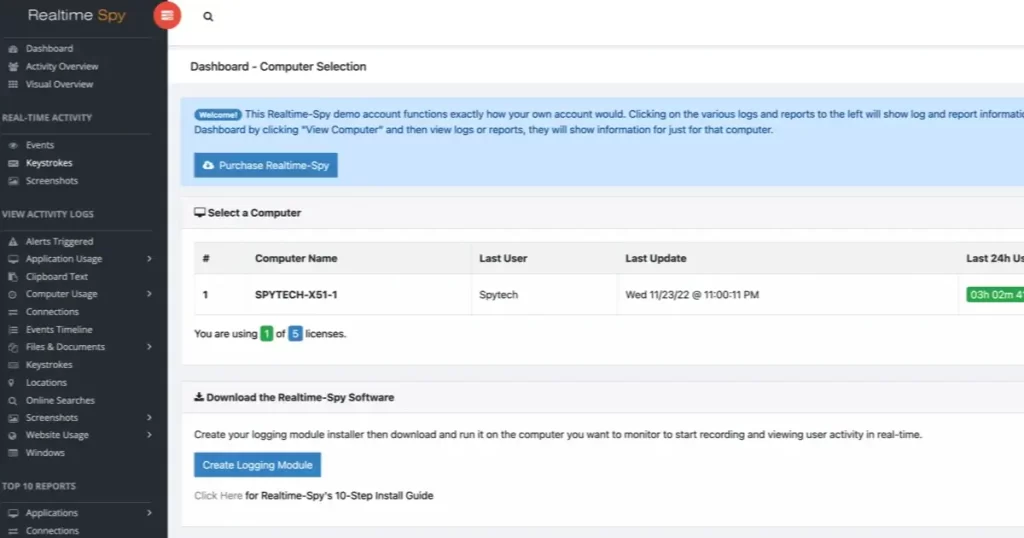Viewport: 1024px width, 538px height.
Task: Open the Windows log entry
Action: [x=45, y=452]
